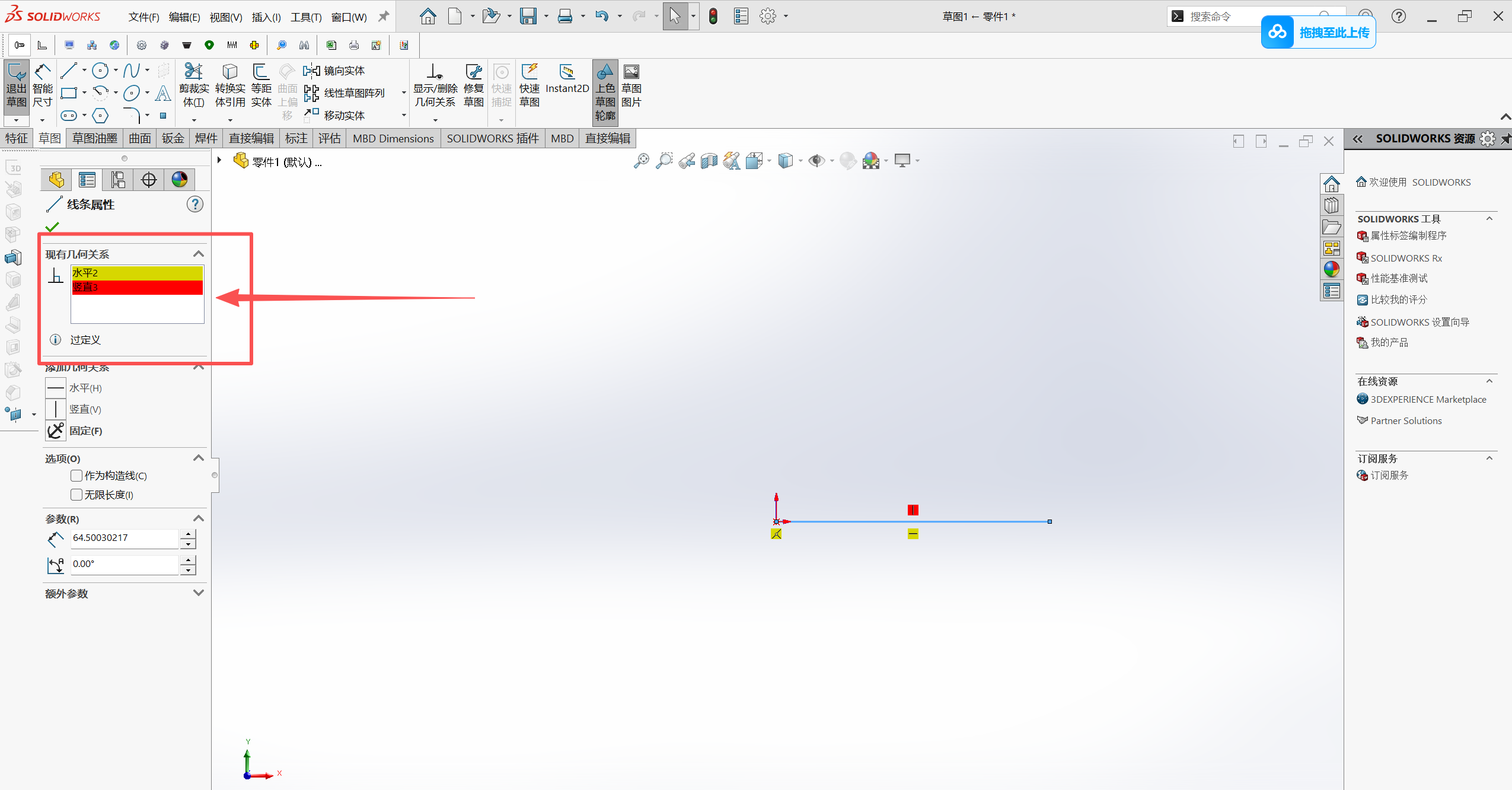1512x790 pixels.
Task: Open the 3DEXPERIENCE Marketplace link
Action: (1428, 399)
